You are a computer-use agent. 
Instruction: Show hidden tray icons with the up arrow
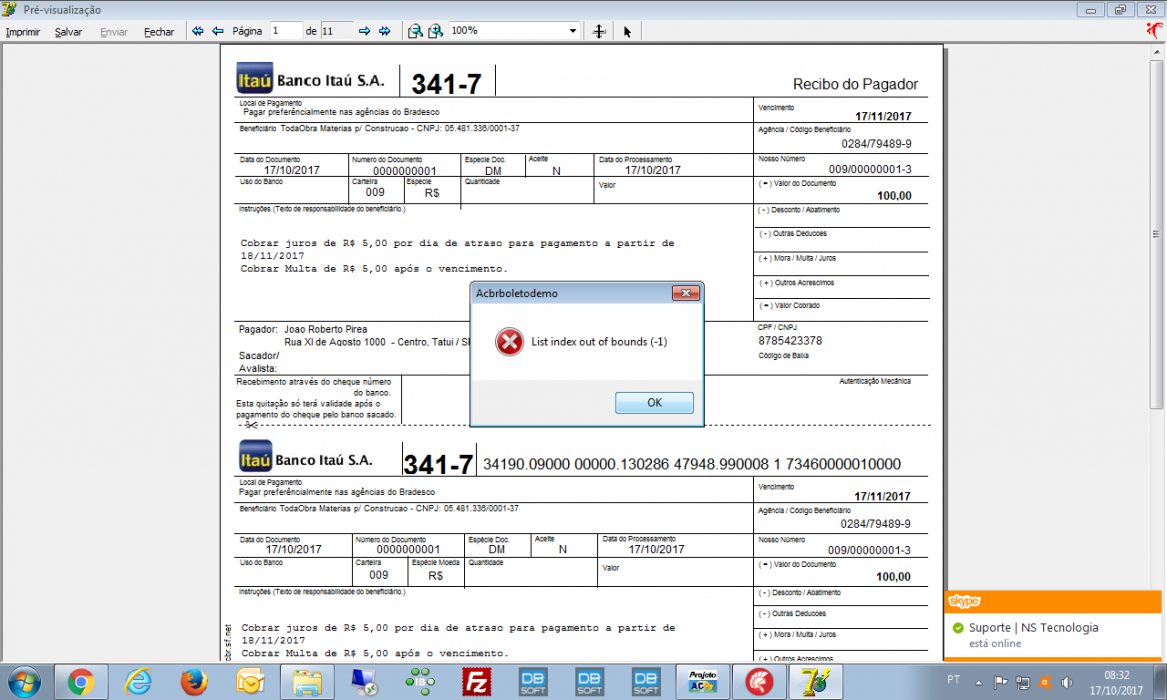tap(979, 682)
